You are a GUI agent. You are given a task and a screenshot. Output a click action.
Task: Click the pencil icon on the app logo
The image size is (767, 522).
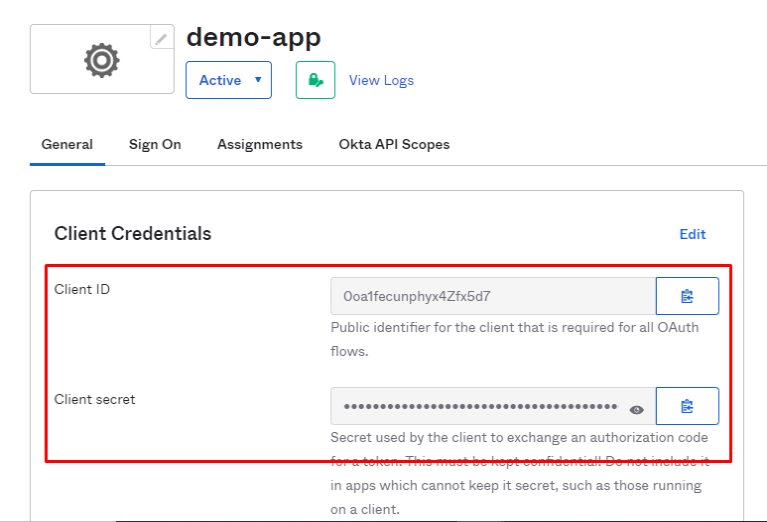161,38
